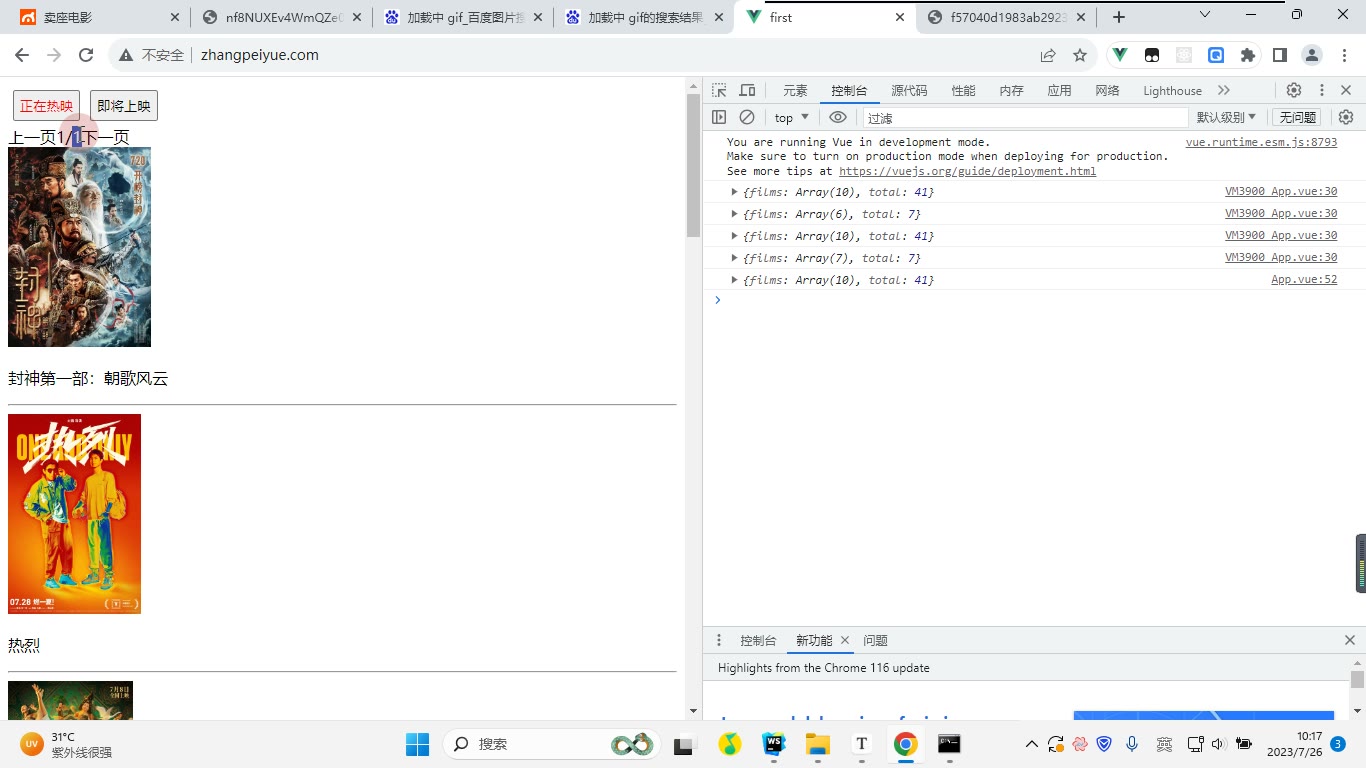
Task: Bookmark this page with star icon
Action: pyautogui.click(x=1080, y=55)
